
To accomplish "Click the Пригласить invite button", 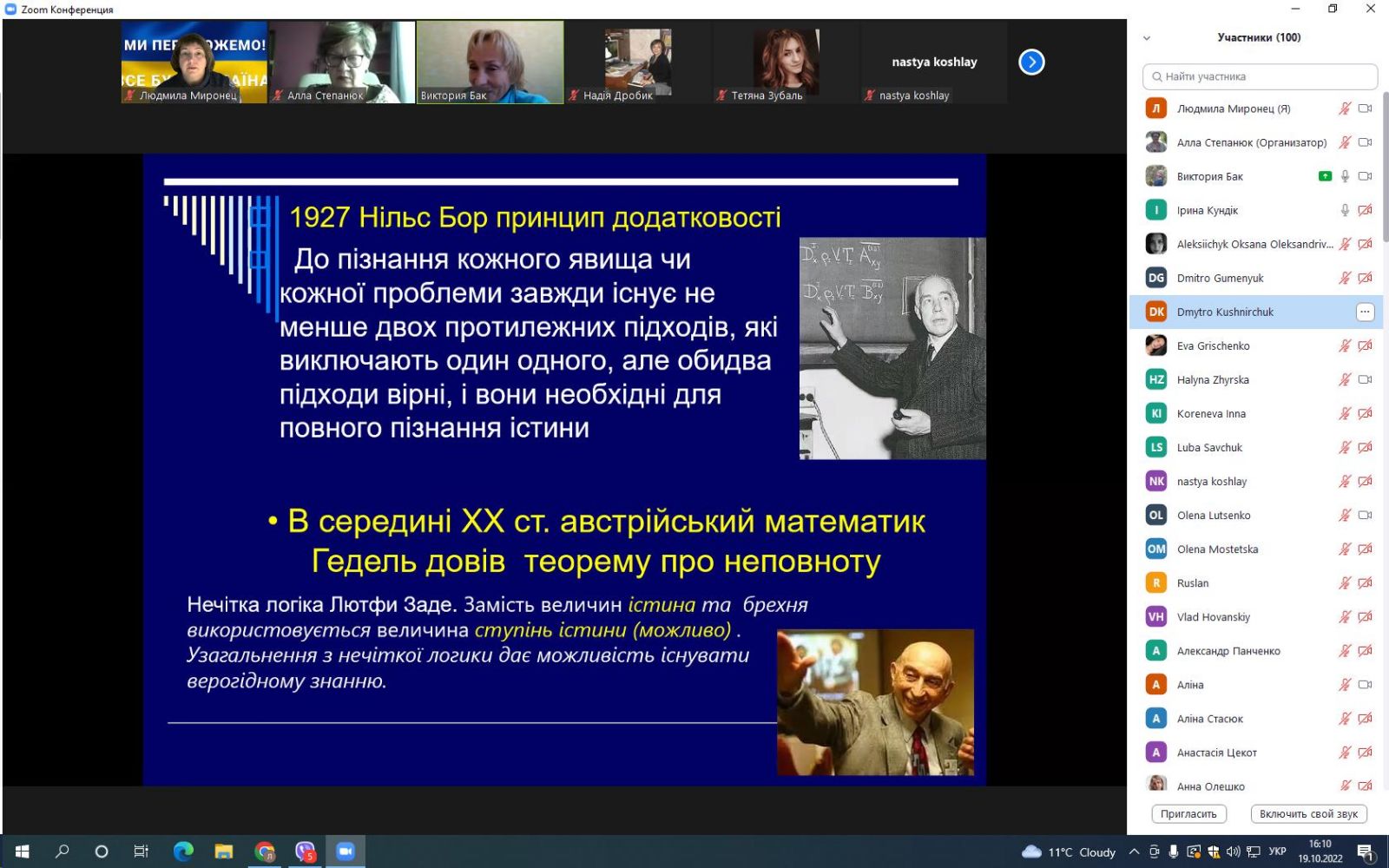I will point(1188,814).
